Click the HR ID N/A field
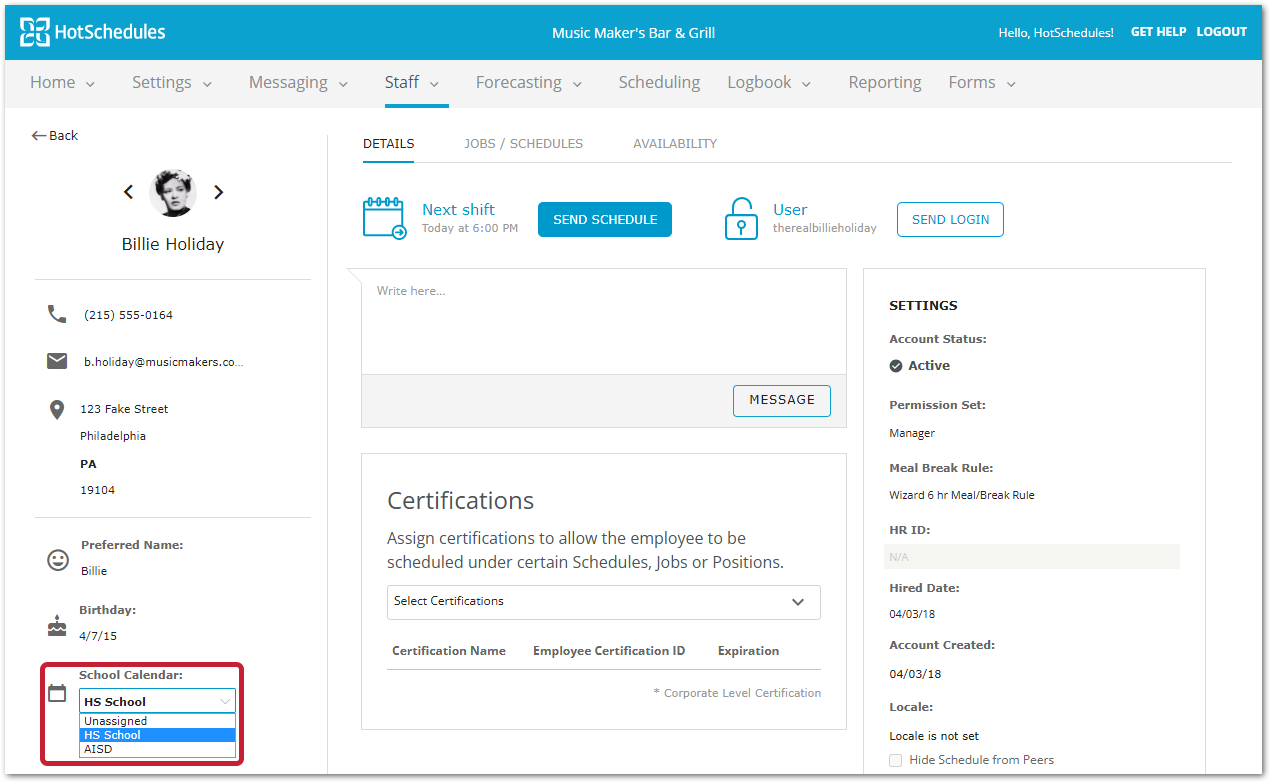 click(1032, 557)
